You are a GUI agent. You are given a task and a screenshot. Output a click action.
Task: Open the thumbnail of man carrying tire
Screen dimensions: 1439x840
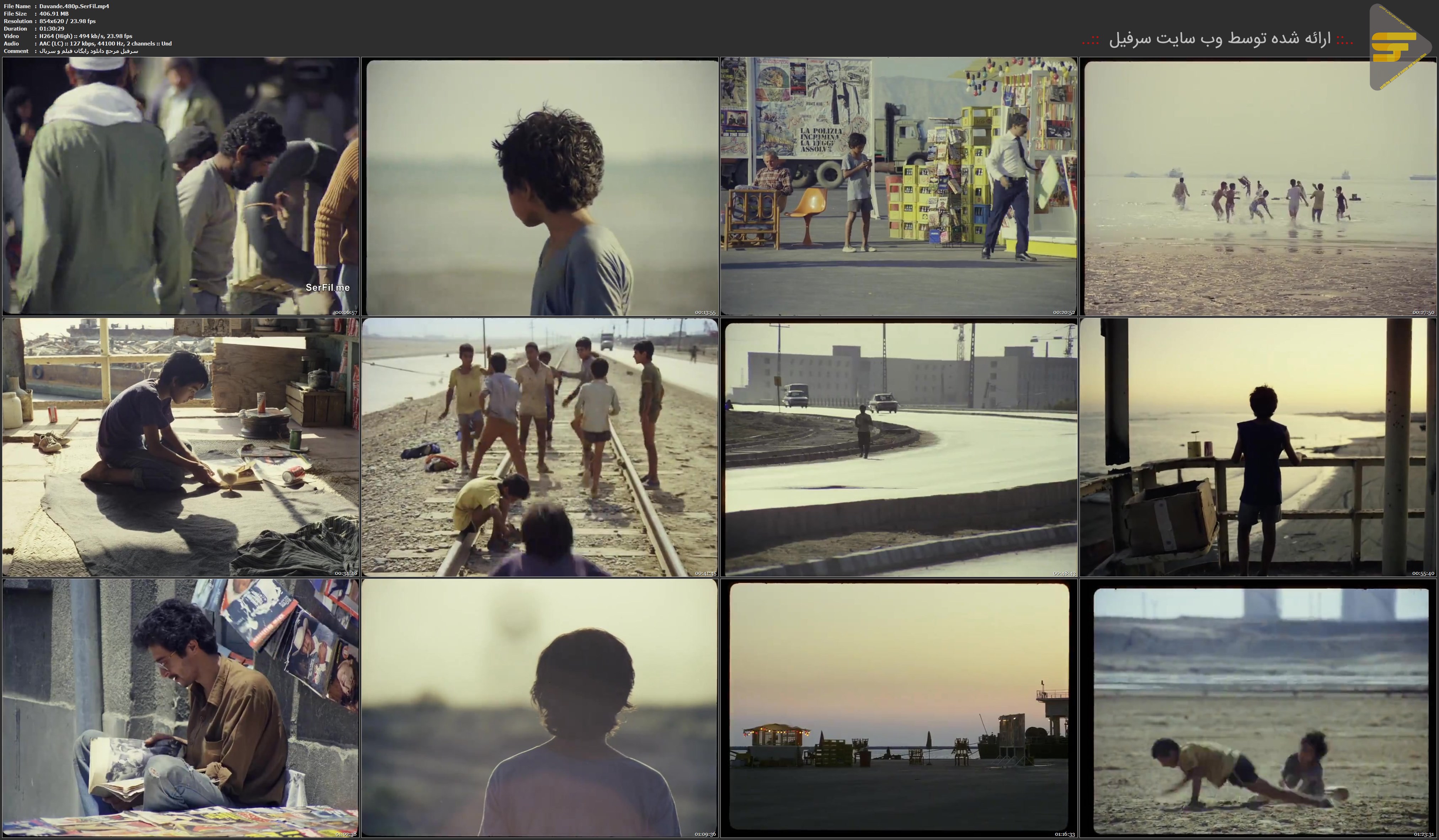pyautogui.click(x=180, y=186)
